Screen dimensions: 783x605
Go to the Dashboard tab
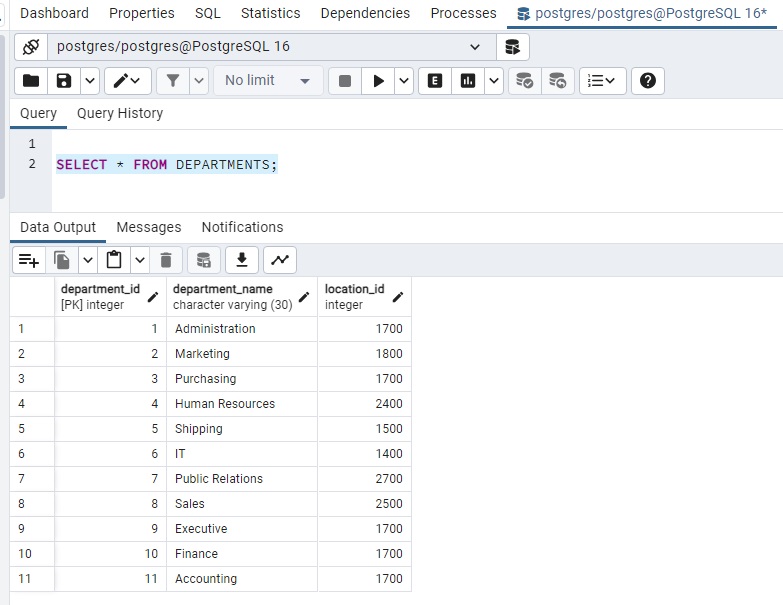(54, 13)
